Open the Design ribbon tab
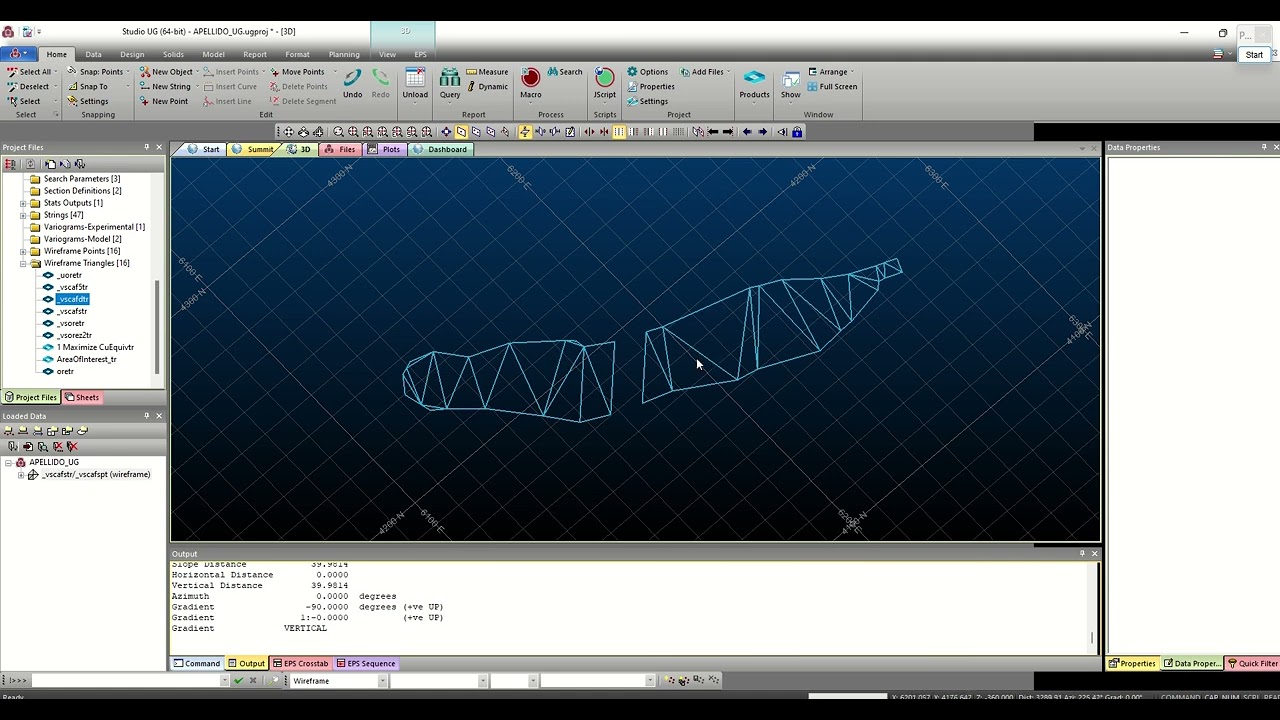This screenshot has width=1280, height=720. click(x=132, y=54)
